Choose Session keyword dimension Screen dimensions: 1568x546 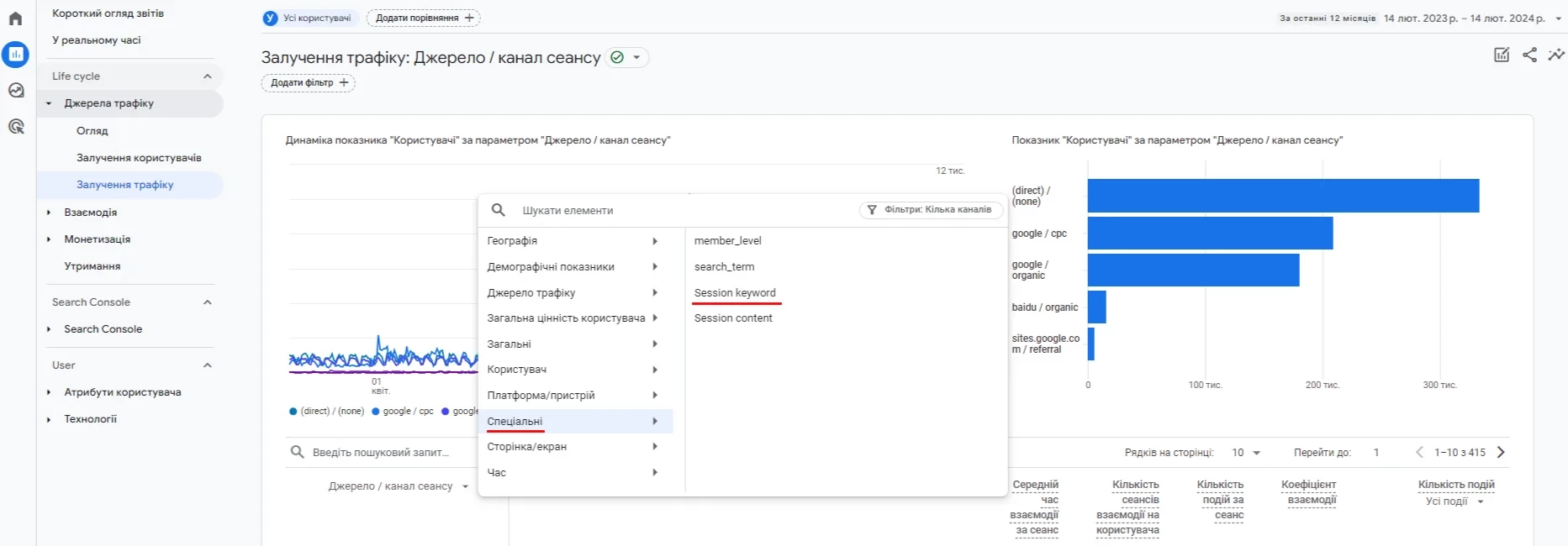[735, 293]
